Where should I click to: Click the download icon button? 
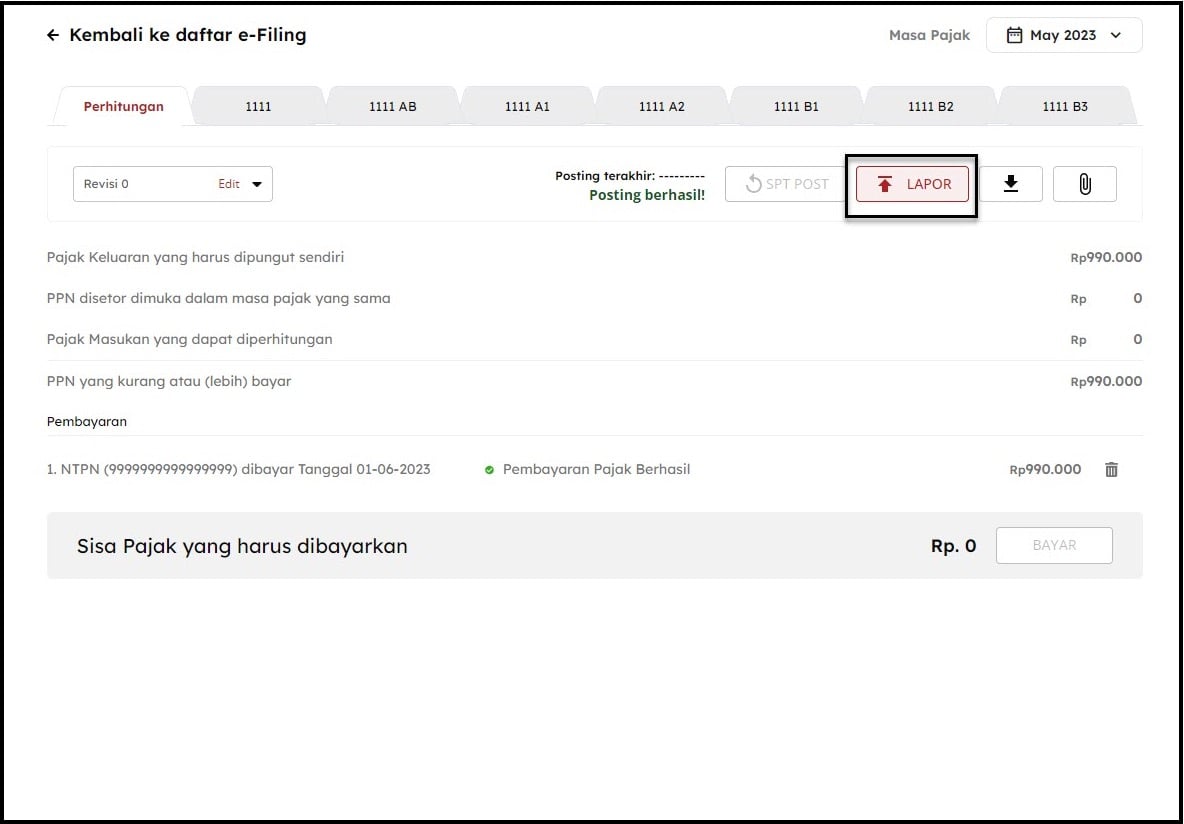[x=1010, y=184]
